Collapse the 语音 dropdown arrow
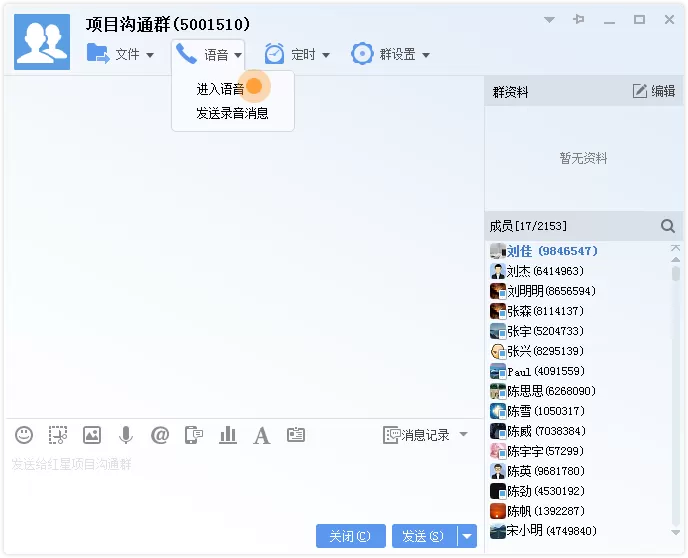Viewport: 688px width, 558px height. tap(238, 55)
